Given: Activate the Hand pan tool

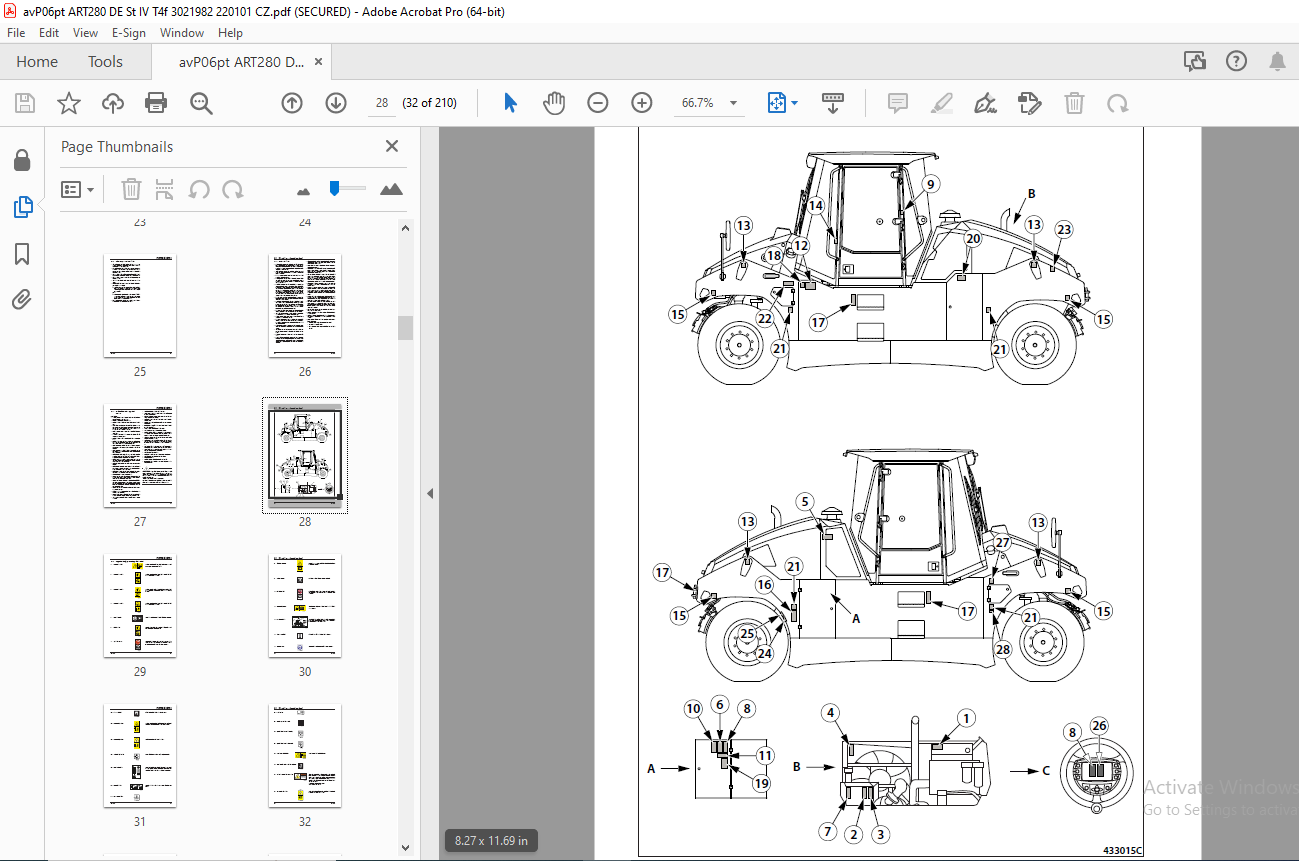Looking at the screenshot, I should click(x=554, y=103).
